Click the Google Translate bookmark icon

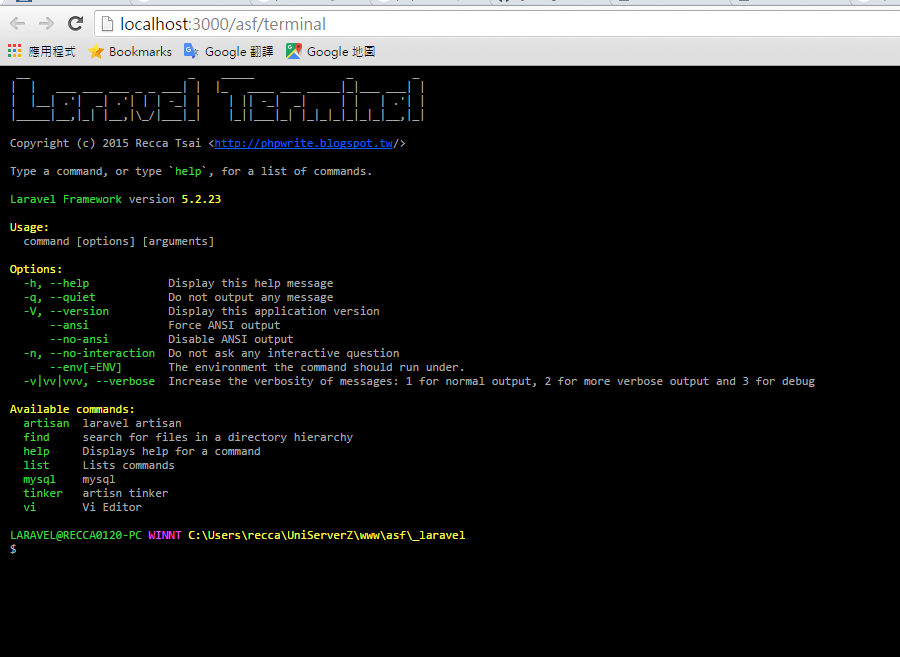coord(191,51)
